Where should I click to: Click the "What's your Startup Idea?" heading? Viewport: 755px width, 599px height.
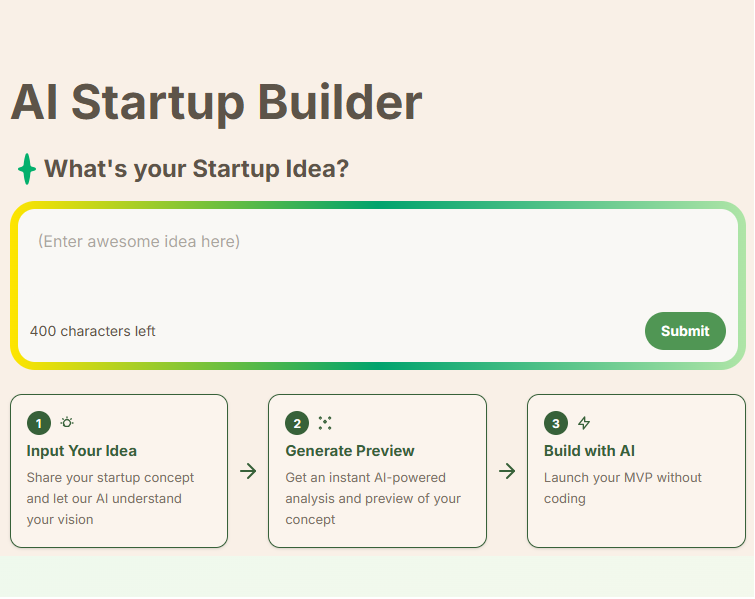point(196,169)
